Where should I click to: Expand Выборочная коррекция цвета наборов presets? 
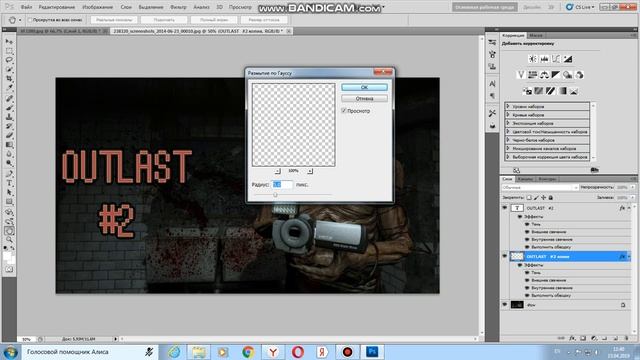(x=508, y=156)
